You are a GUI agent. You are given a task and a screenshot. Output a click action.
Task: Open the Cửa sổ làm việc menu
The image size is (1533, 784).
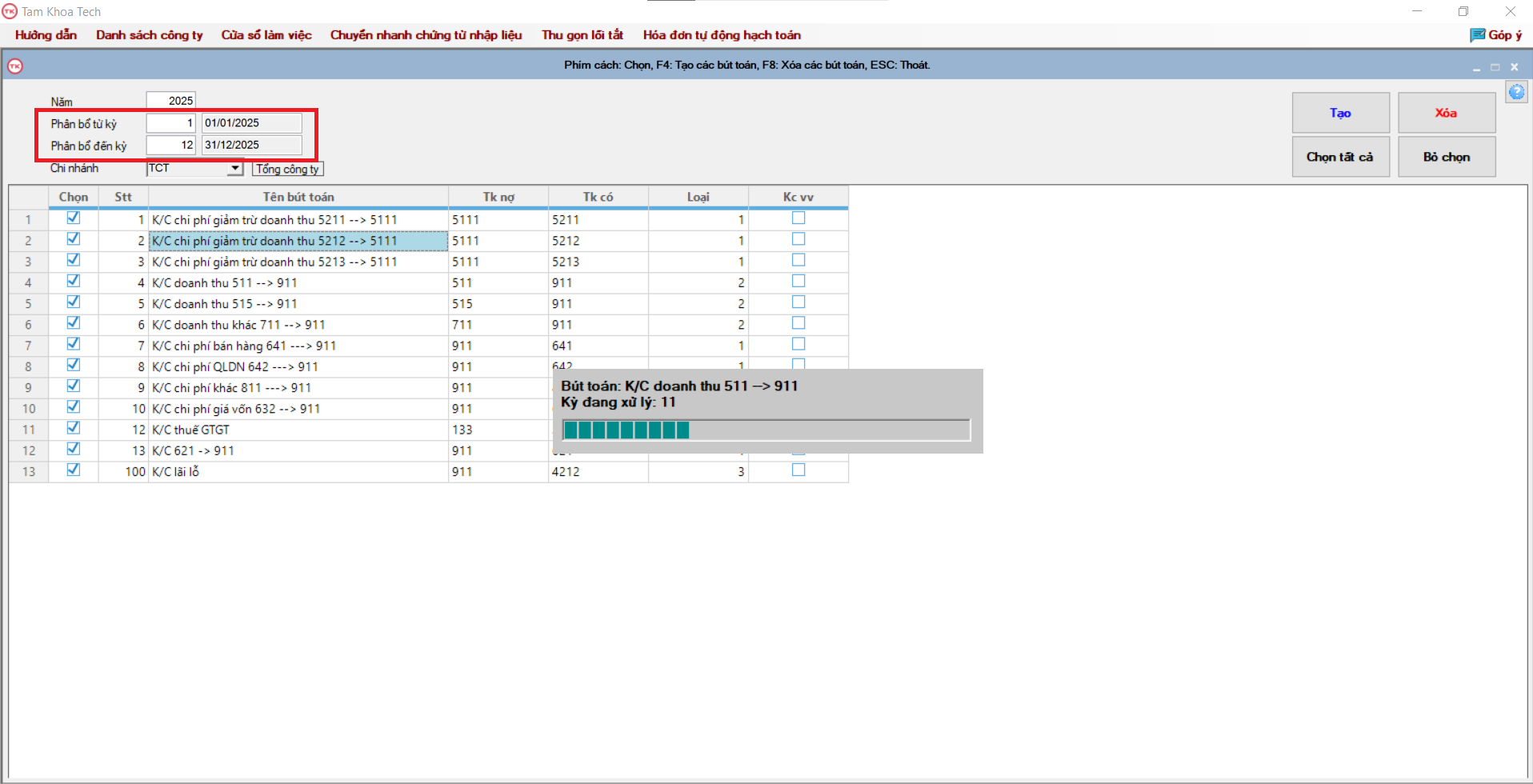click(x=266, y=35)
